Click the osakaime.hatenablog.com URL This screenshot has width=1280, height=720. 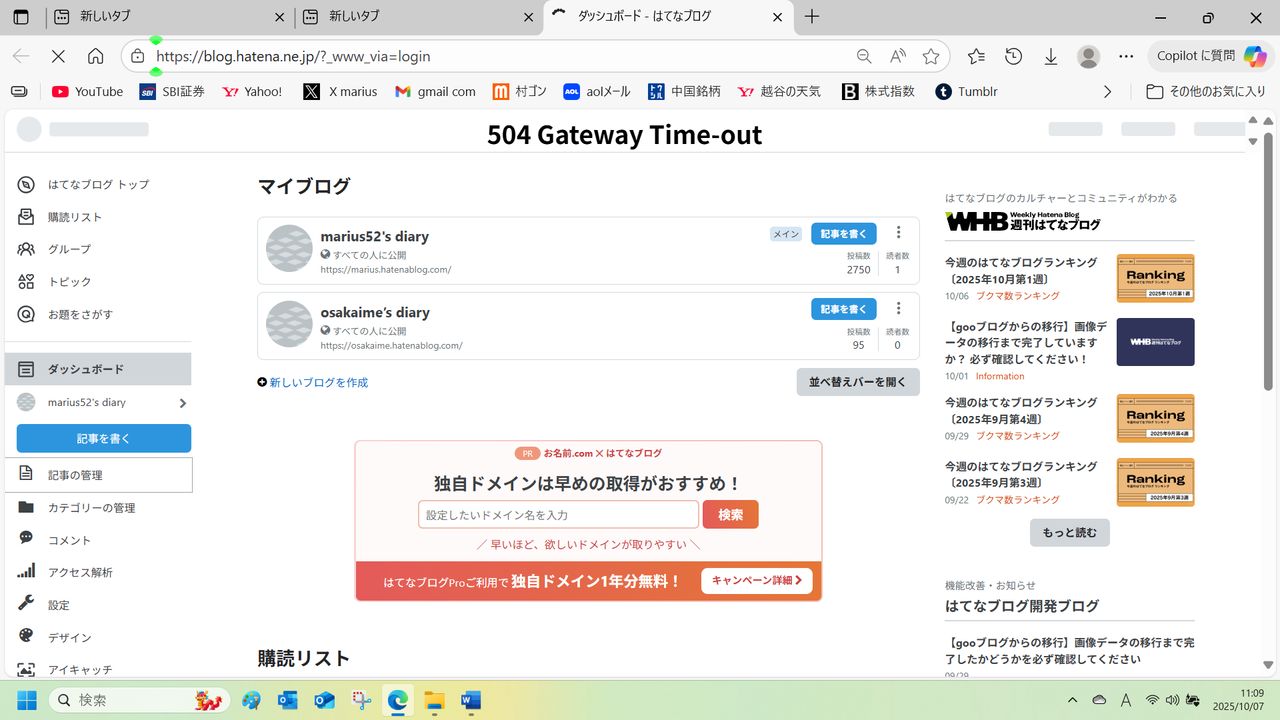(x=392, y=345)
